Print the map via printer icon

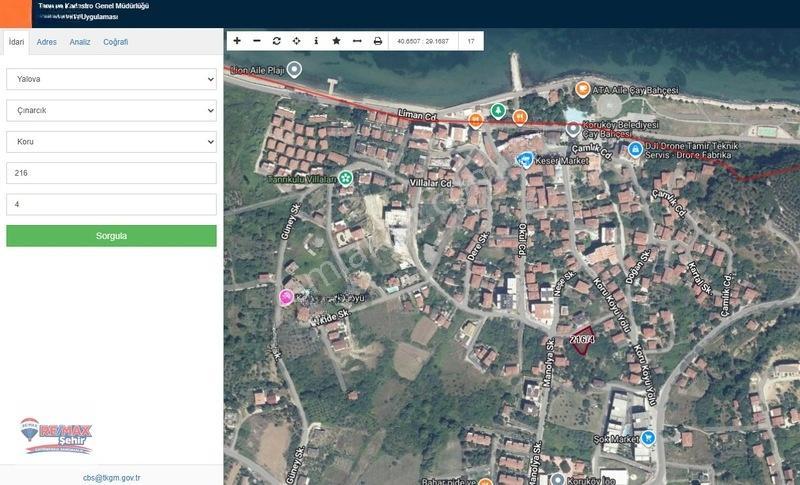[x=378, y=41]
